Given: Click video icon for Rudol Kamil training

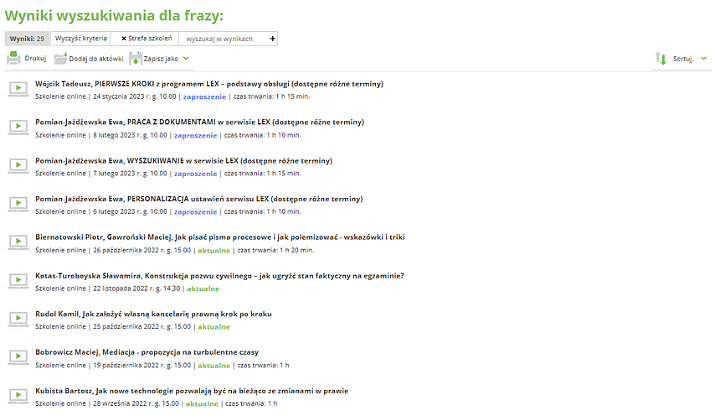Looking at the screenshot, I should [x=17, y=319].
